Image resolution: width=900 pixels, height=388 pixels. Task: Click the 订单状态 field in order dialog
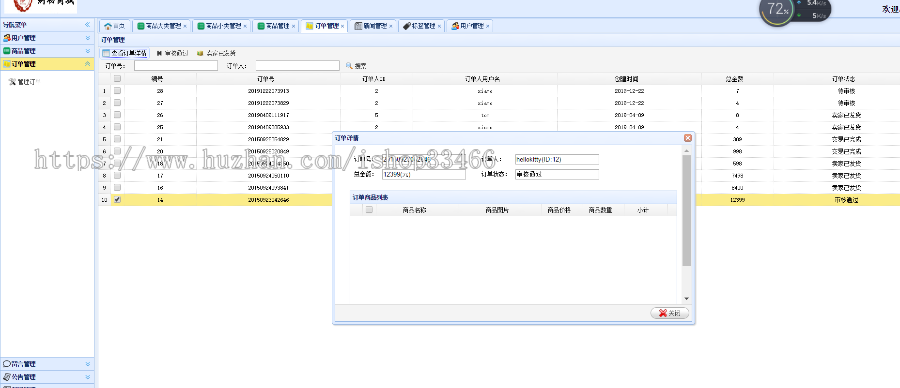557,174
